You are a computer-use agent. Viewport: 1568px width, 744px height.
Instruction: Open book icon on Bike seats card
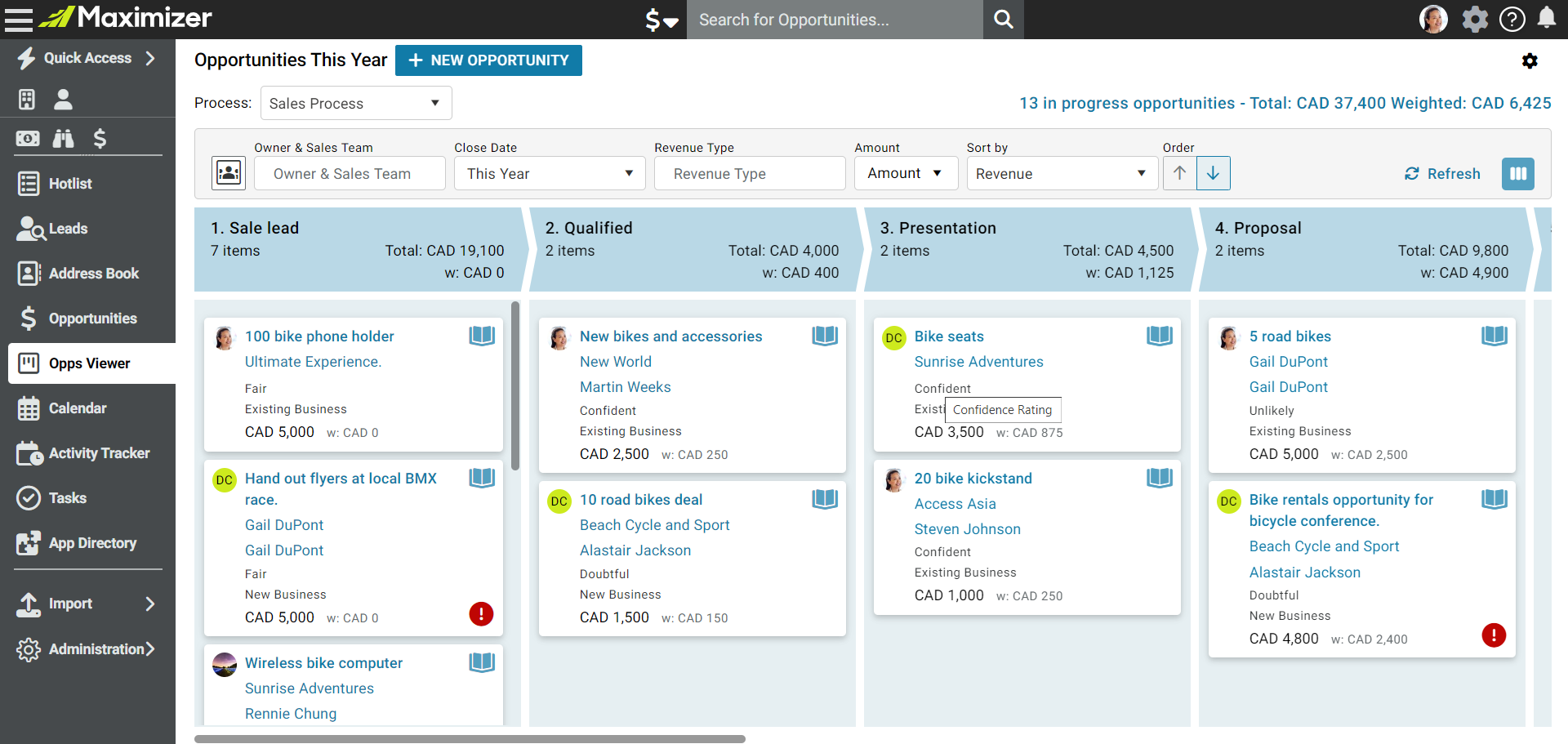1160,336
